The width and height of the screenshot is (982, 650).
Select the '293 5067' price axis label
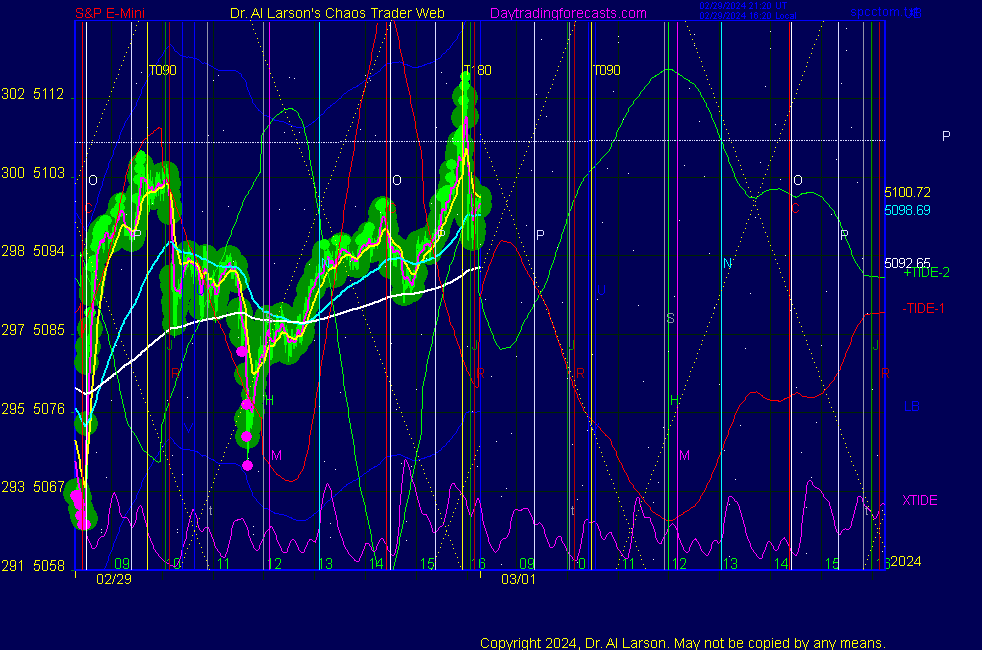[x=33, y=487]
